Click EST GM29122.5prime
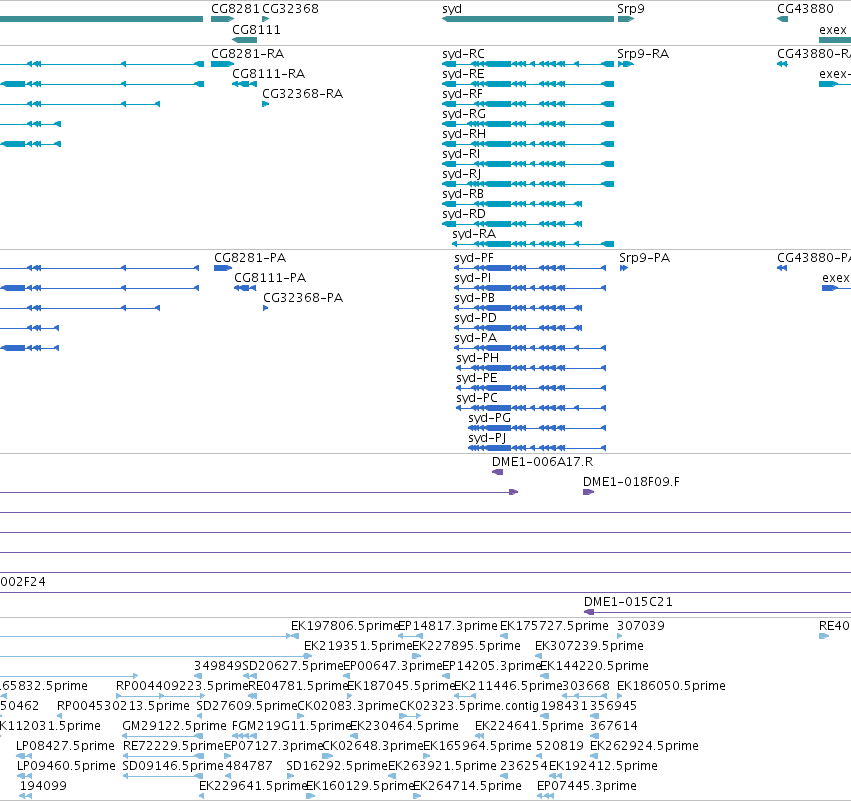This screenshot has height=801, width=851. click(174, 726)
